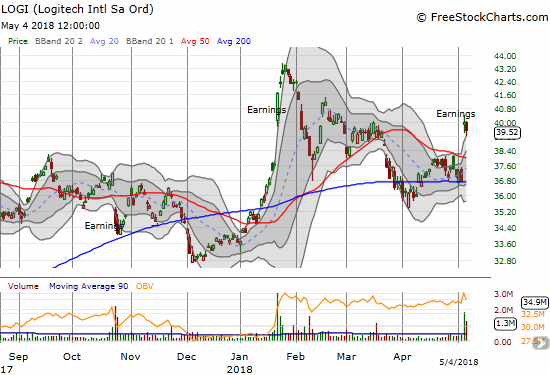The width and height of the screenshot is (550, 375).
Task: Click the Avg 50 legend label
Action: click(x=195, y=41)
